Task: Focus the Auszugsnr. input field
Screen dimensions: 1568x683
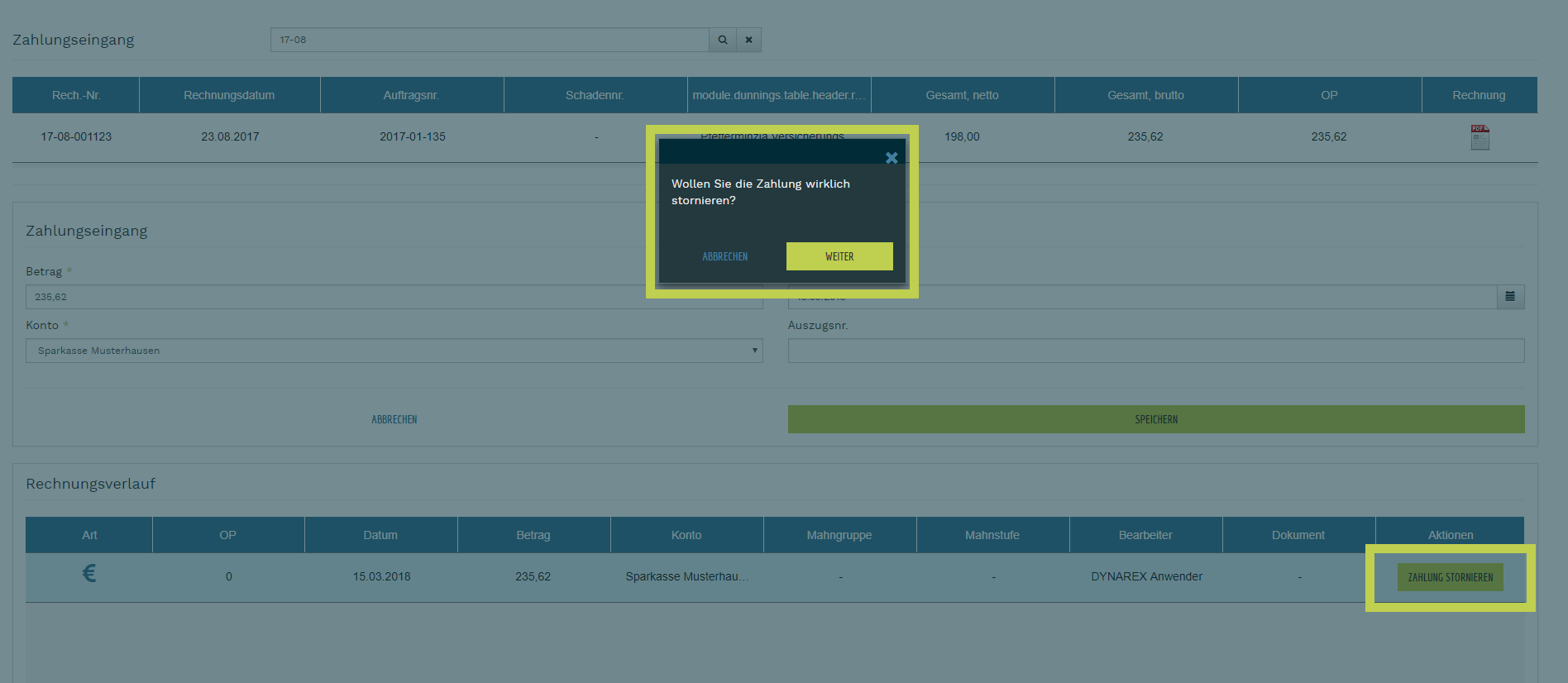Action: tap(1155, 351)
